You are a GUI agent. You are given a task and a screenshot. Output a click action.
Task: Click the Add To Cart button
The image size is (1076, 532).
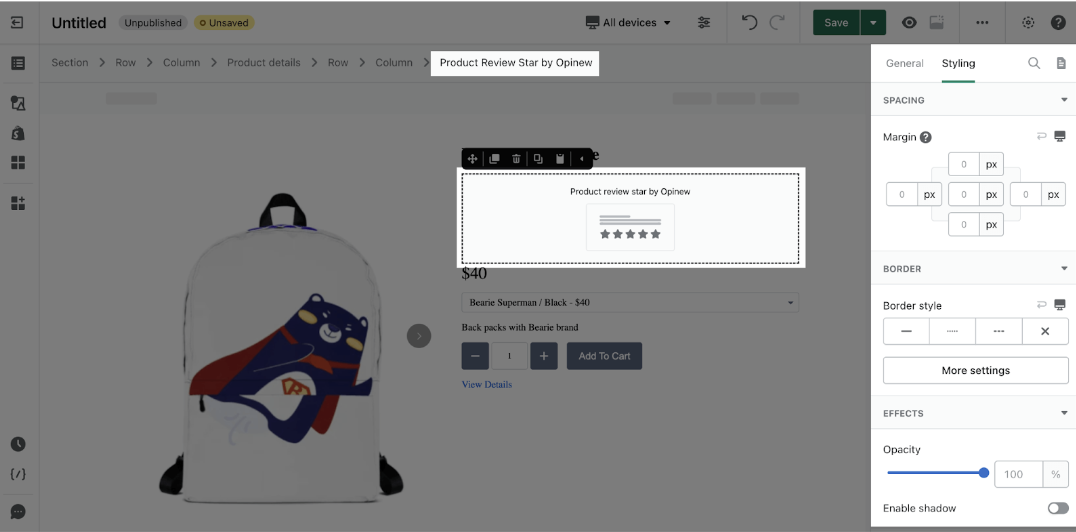(x=605, y=356)
